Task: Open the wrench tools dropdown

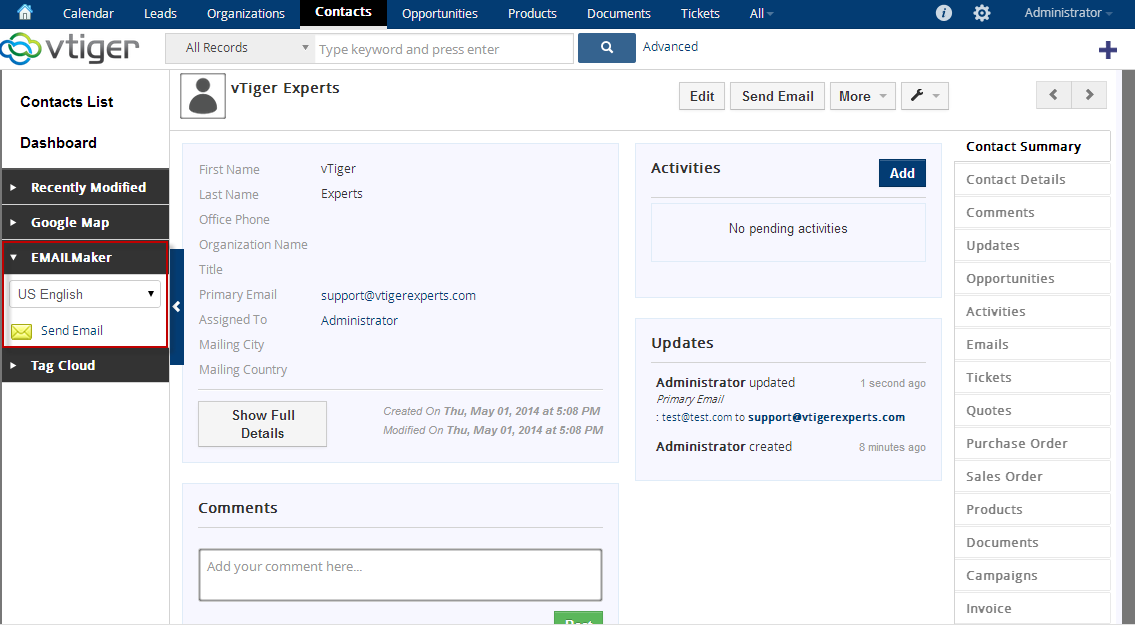Action: pyautogui.click(x=924, y=96)
